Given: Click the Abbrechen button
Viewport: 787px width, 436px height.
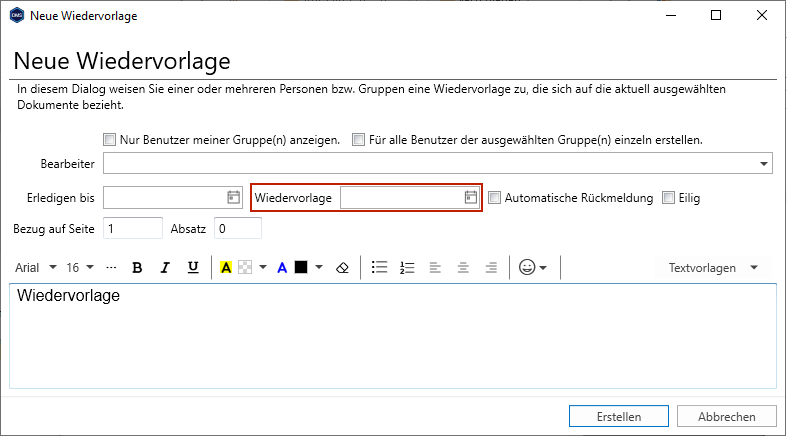Looking at the screenshot, I should click(x=727, y=416).
